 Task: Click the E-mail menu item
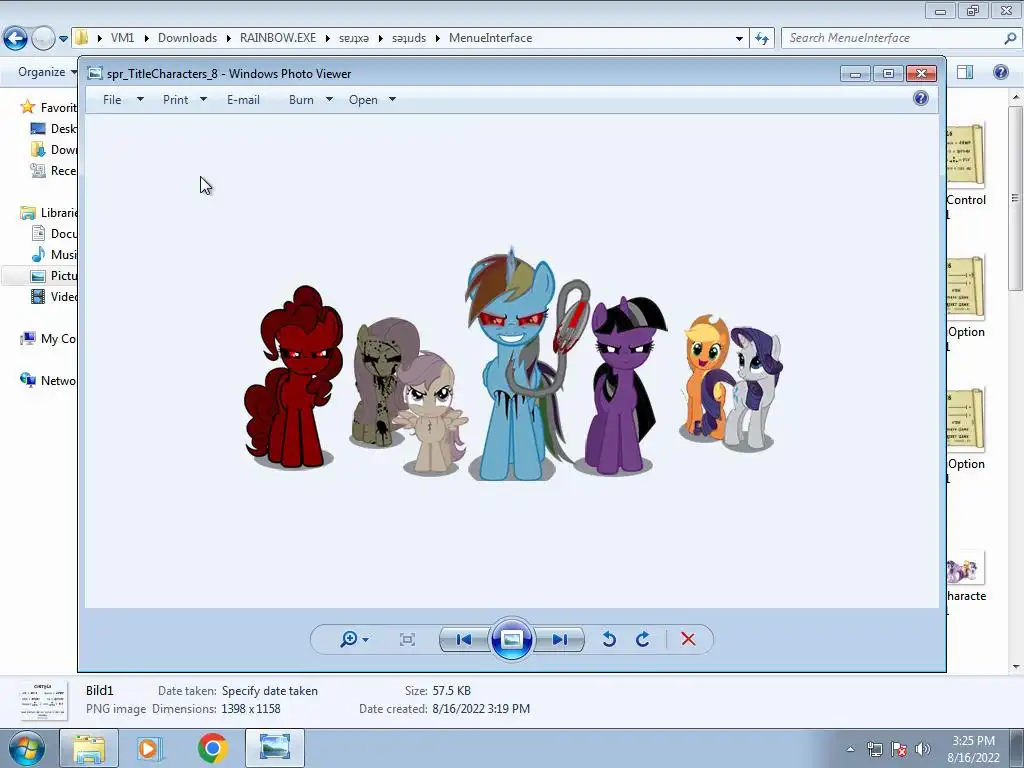[243, 100]
